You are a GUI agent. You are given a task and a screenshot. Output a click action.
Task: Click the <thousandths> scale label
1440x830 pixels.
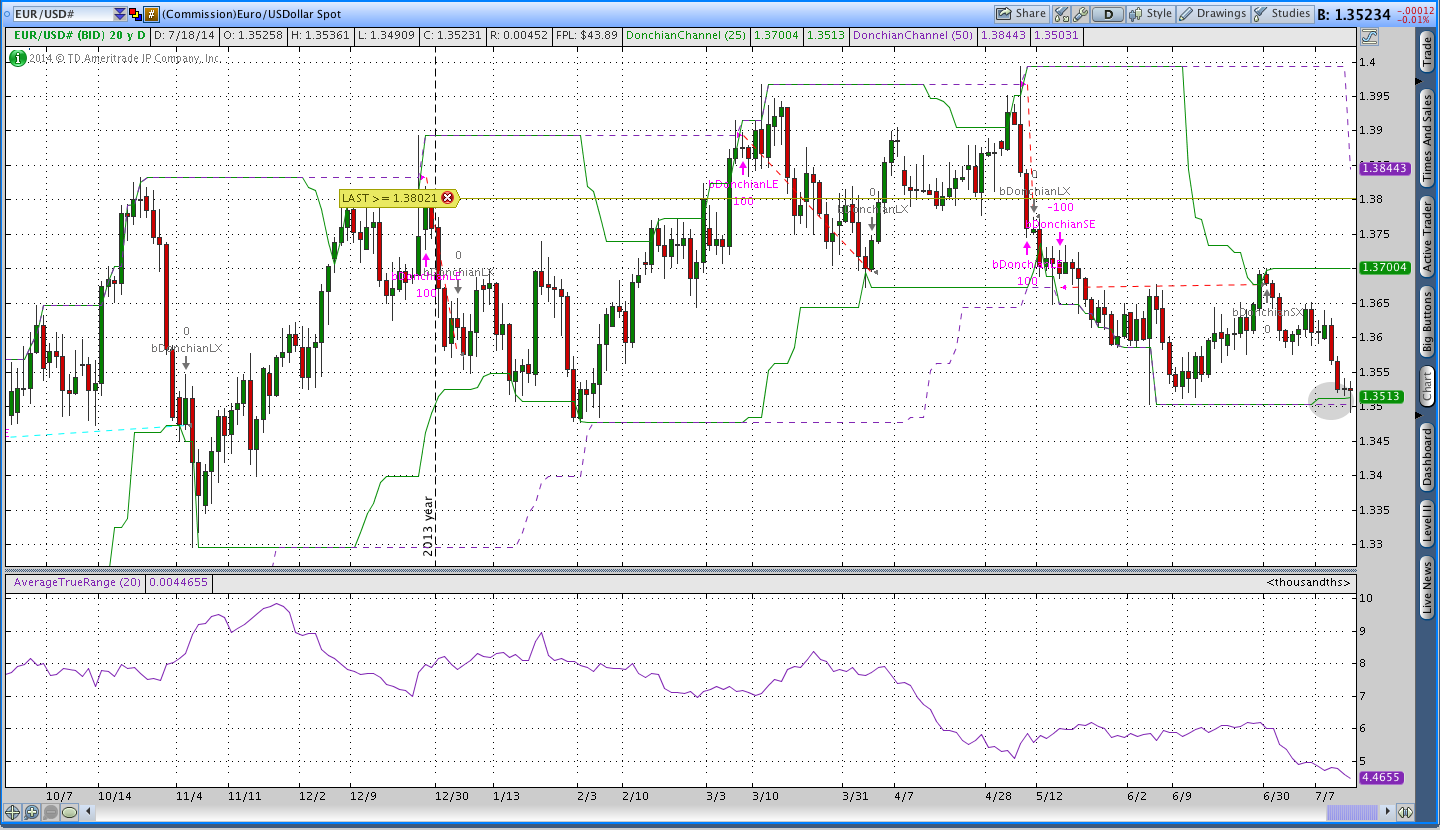click(1308, 582)
